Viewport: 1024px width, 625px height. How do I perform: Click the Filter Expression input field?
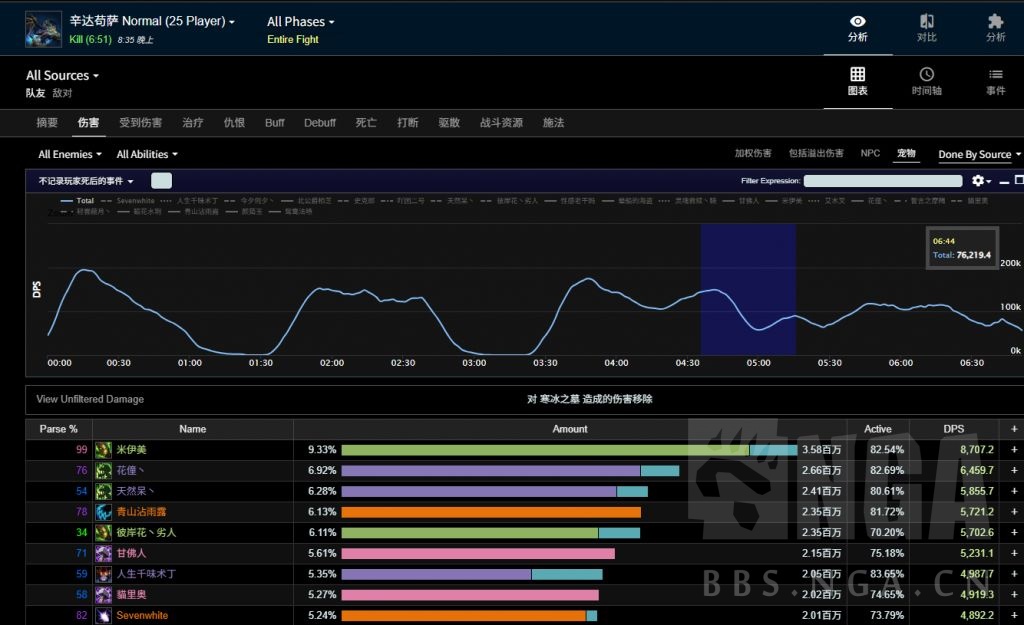coord(882,181)
